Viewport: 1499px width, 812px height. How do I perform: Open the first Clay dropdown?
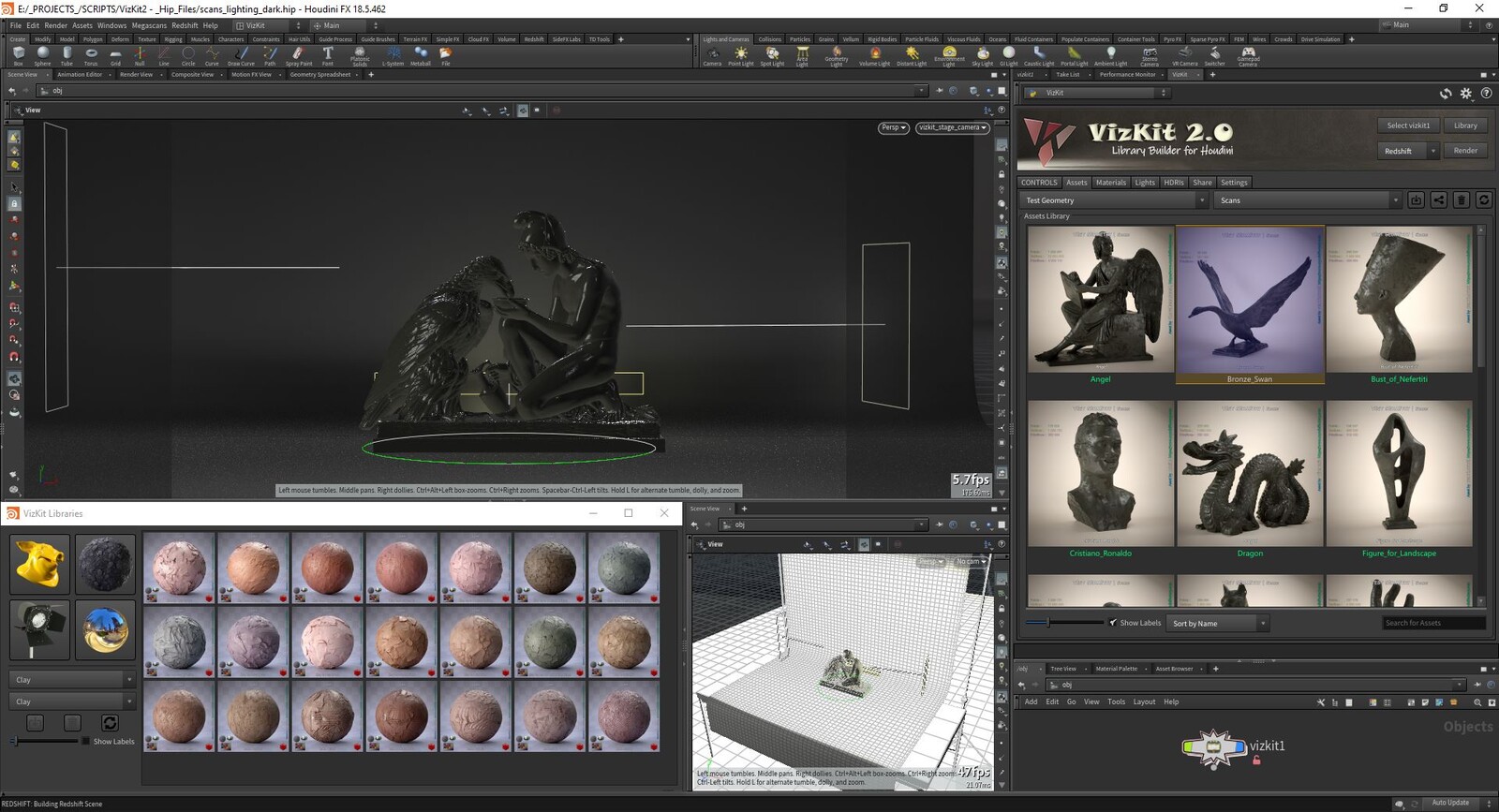point(73,680)
